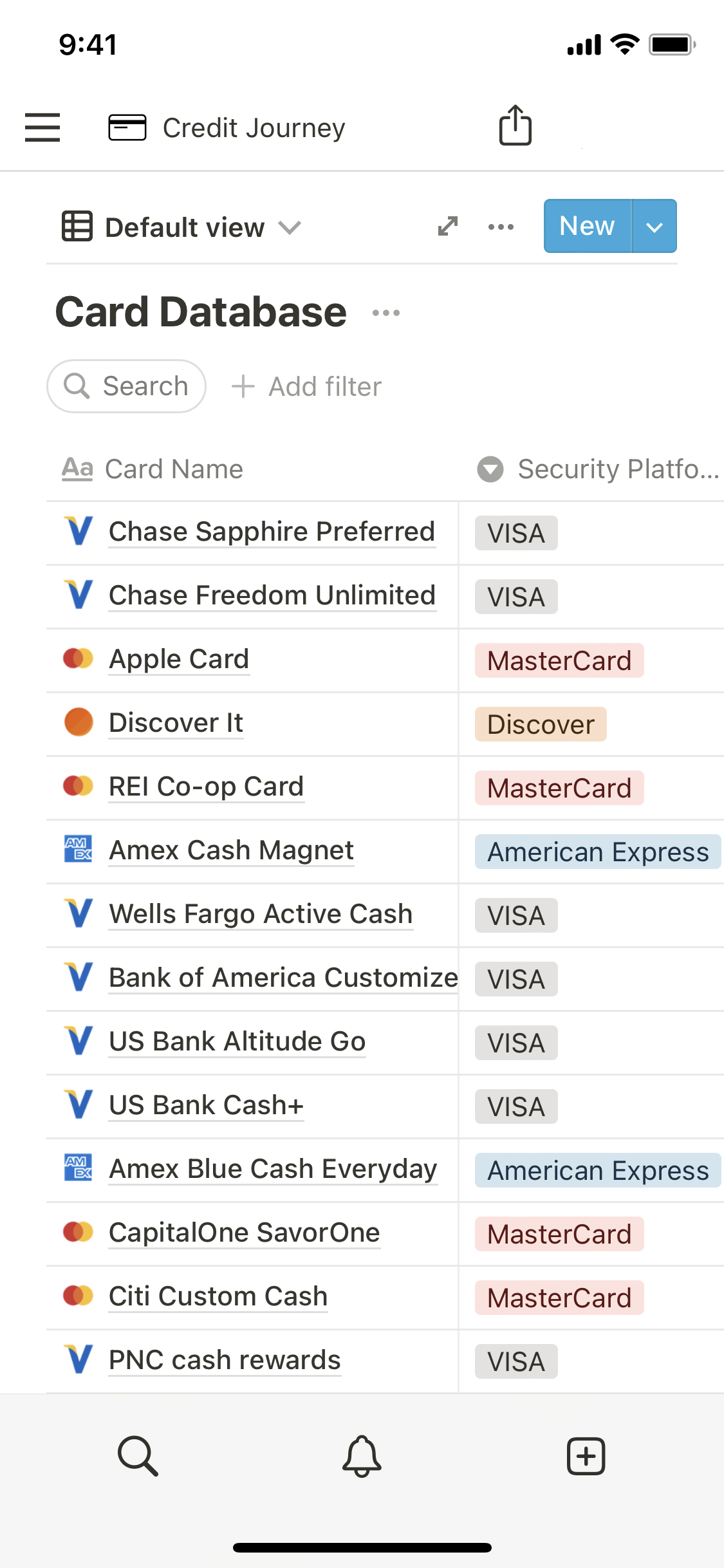This screenshot has width=724, height=1568.
Task: Open the Apple Card entry
Action: tap(179, 659)
